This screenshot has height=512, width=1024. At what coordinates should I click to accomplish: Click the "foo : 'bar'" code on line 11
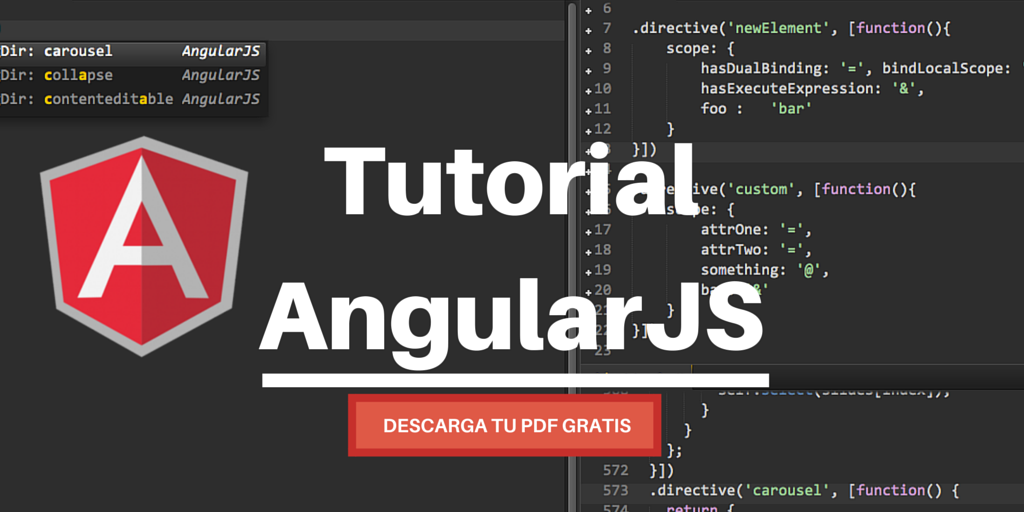pos(756,109)
